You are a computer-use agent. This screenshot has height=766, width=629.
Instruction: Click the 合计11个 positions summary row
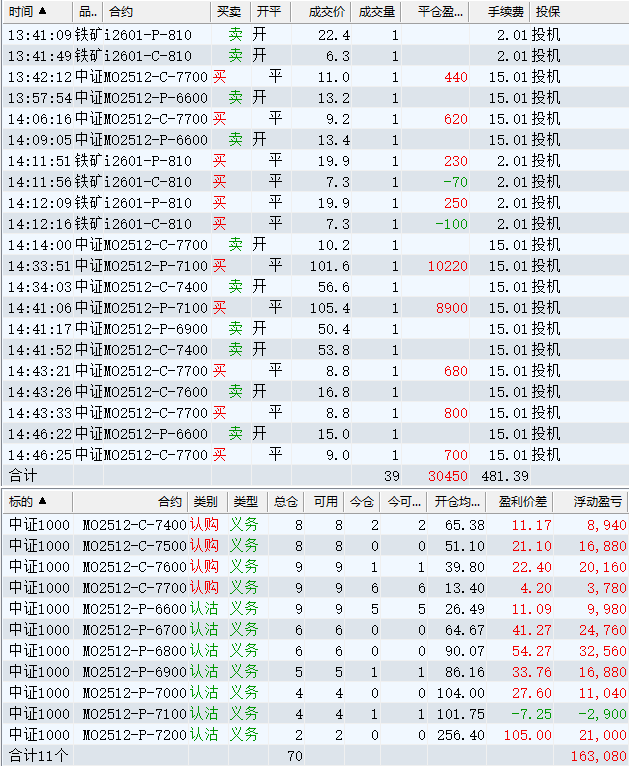[315, 756]
